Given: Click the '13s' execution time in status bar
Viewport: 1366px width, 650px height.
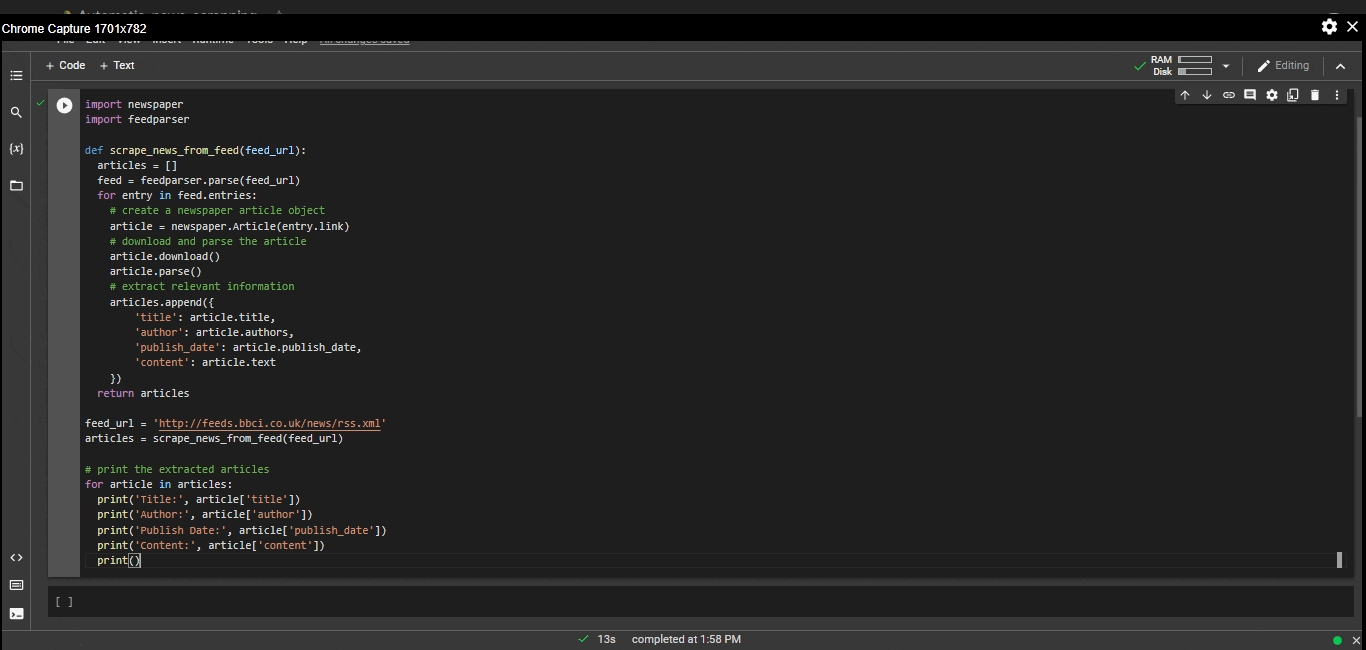Looking at the screenshot, I should point(606,640).
